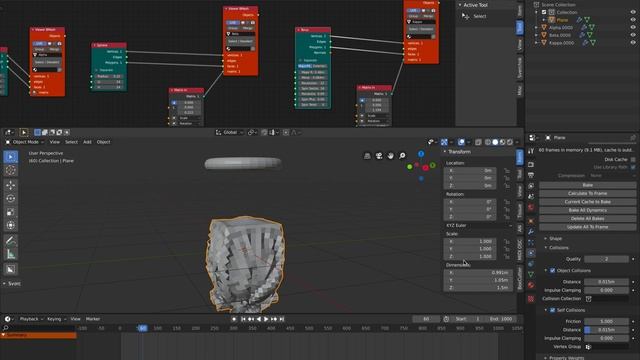This screenshot has height=360, width=640.
Task: Open the Modifiers wrench properties tab
Action: [531, 232]
